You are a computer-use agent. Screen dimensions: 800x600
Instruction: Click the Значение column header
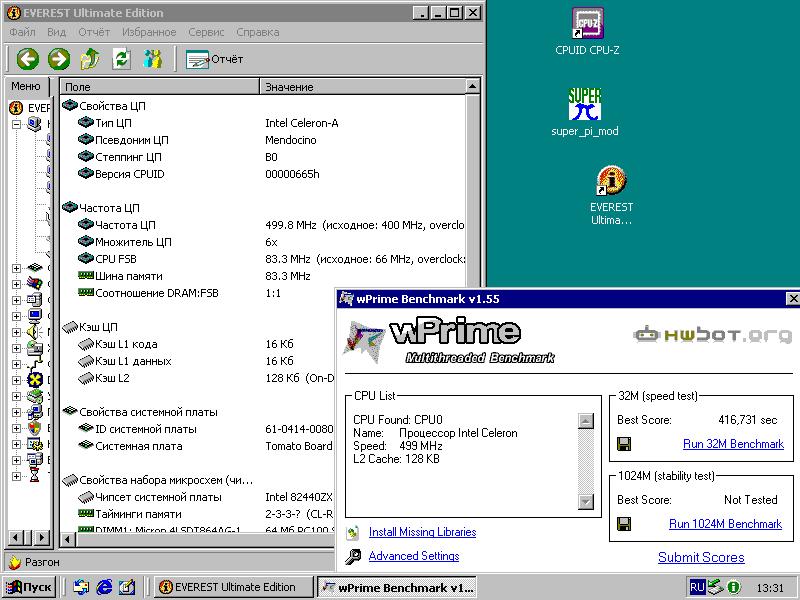point(363,87)
